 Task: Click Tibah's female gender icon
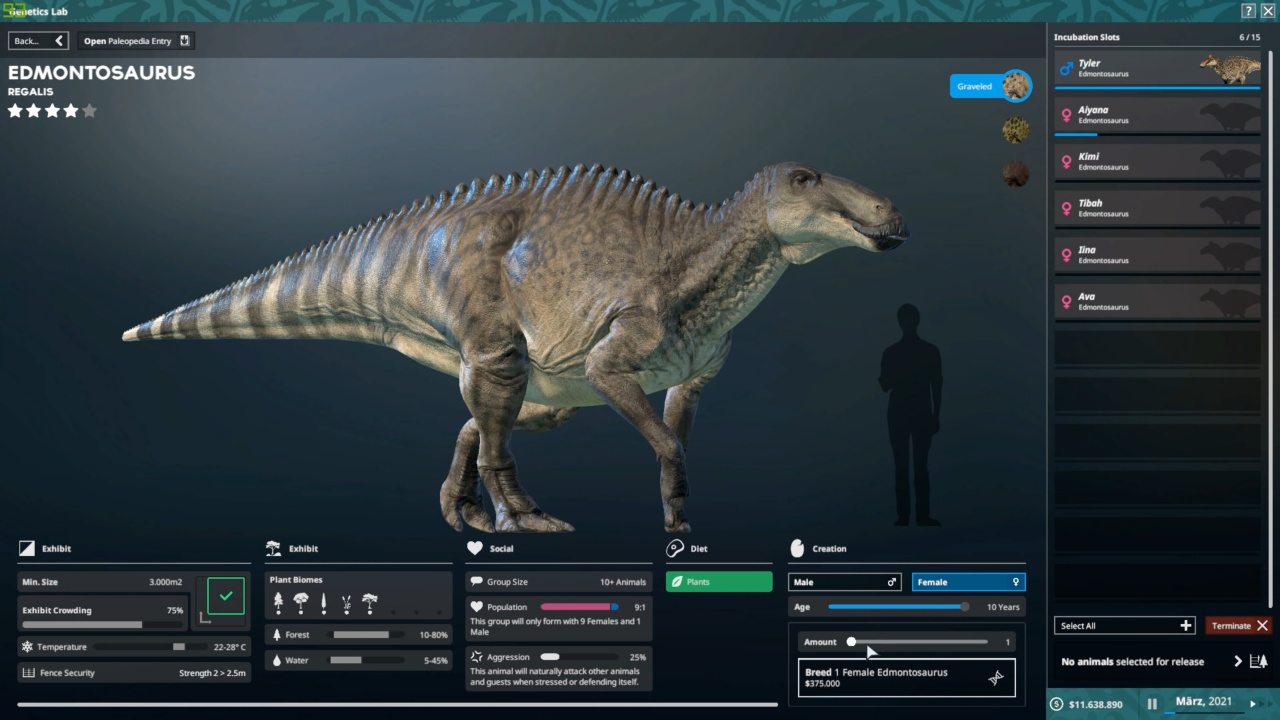(1066, 208)
